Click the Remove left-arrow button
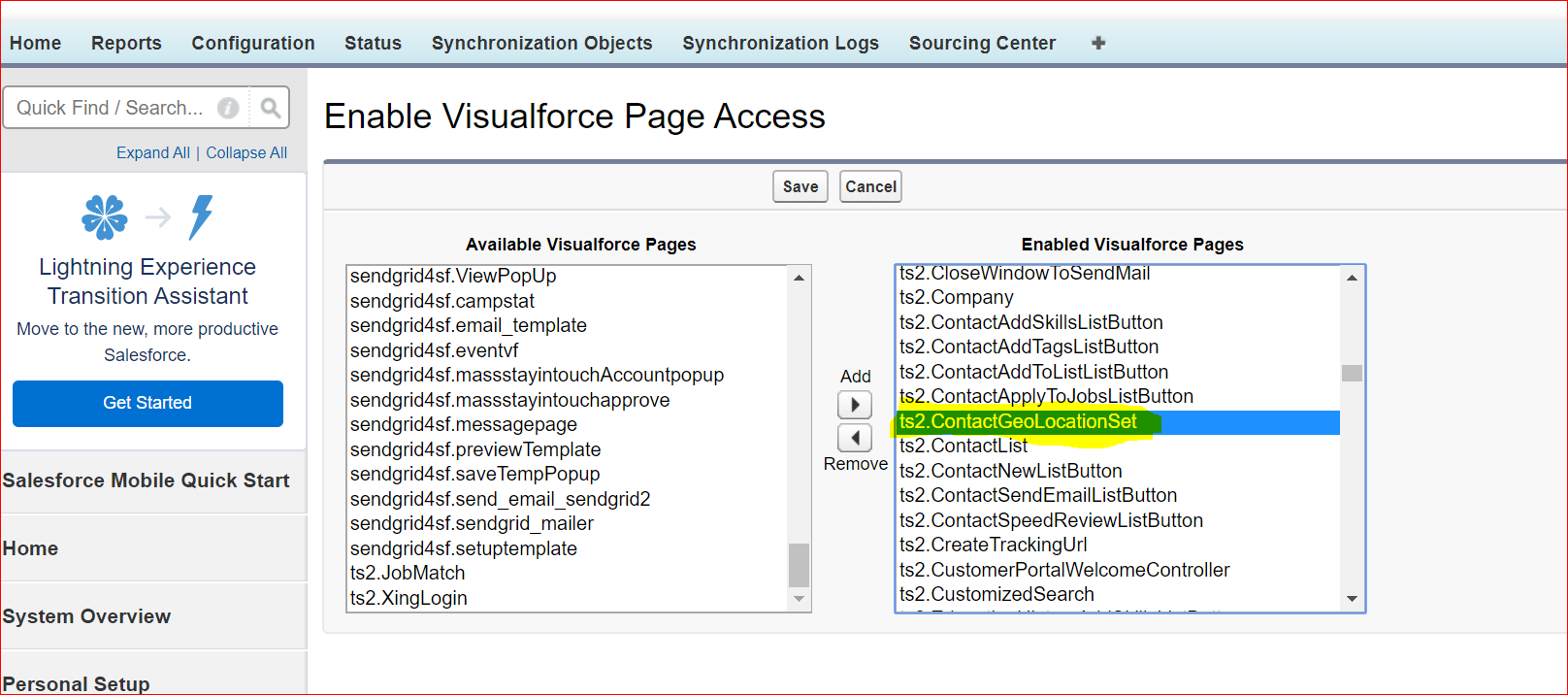The image size is (1568, 695). (855, 438)
